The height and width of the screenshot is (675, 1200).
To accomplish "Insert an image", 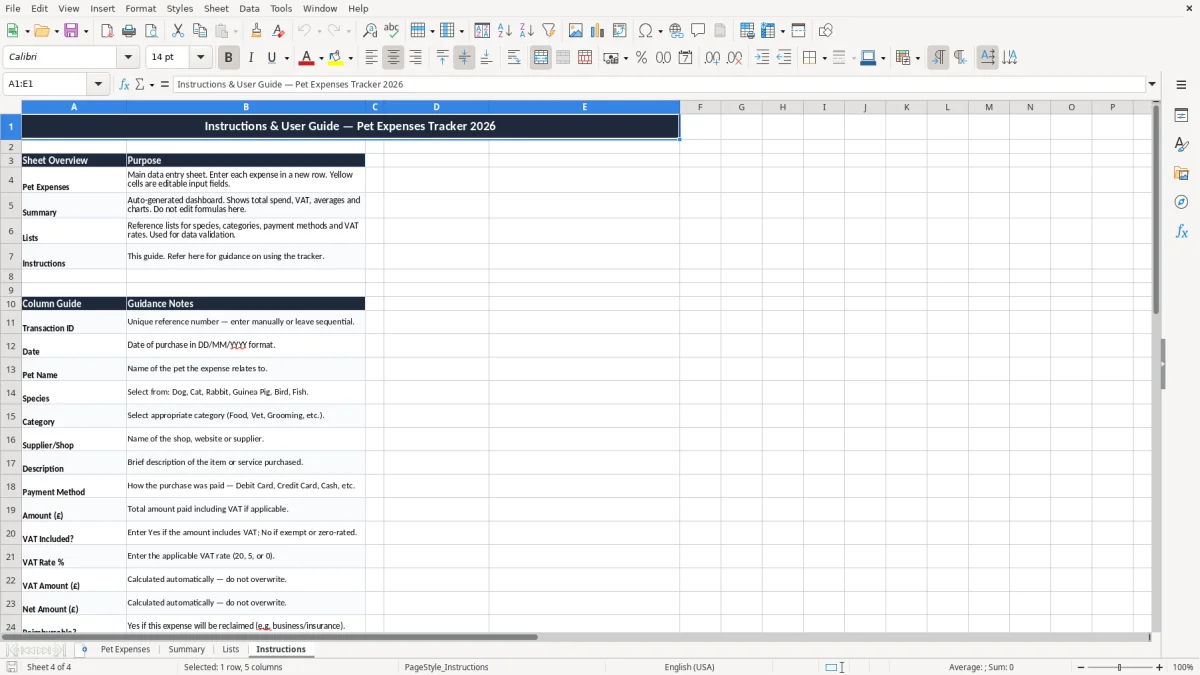I will tap(576, 31).
